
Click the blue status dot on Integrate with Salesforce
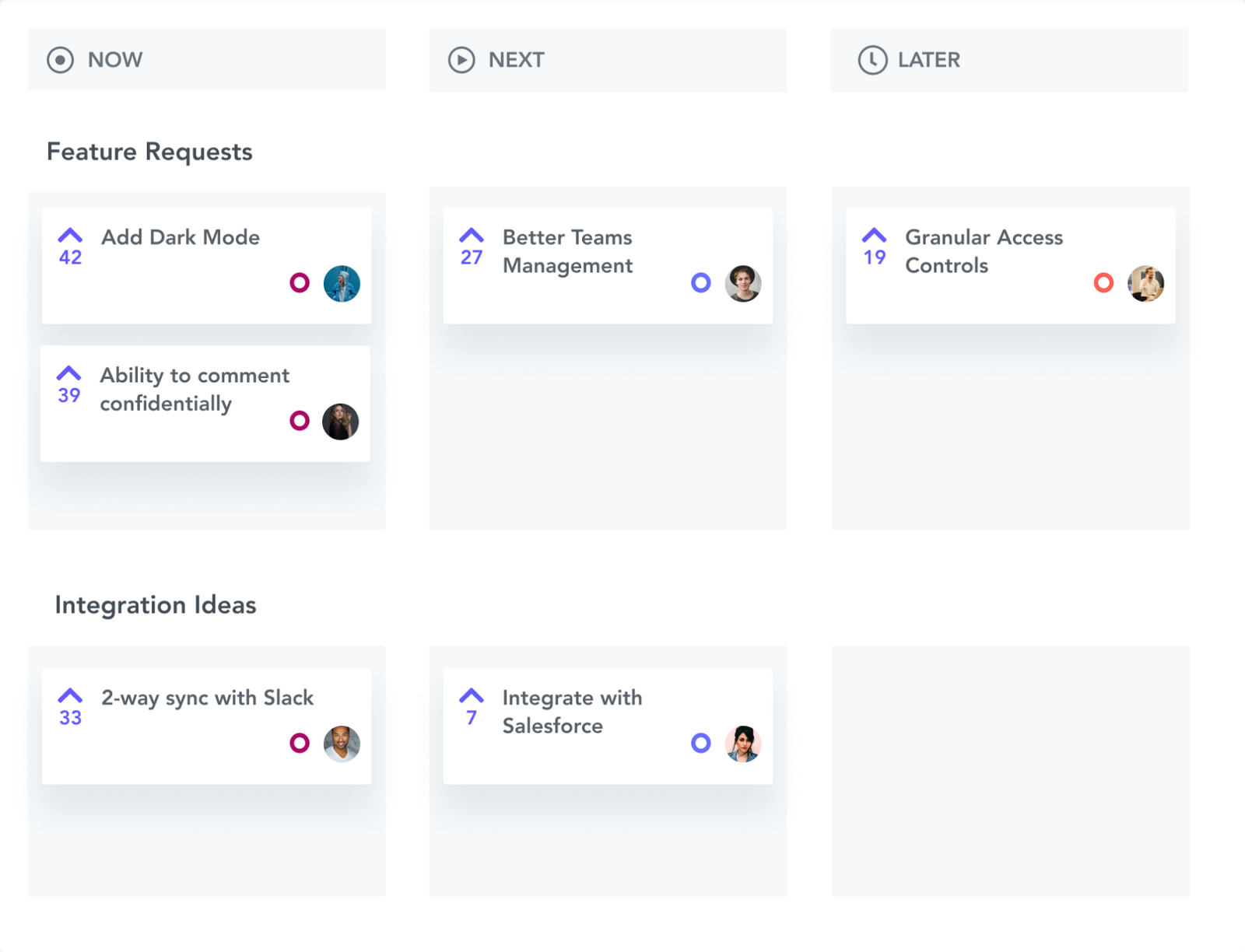[700, 744]
